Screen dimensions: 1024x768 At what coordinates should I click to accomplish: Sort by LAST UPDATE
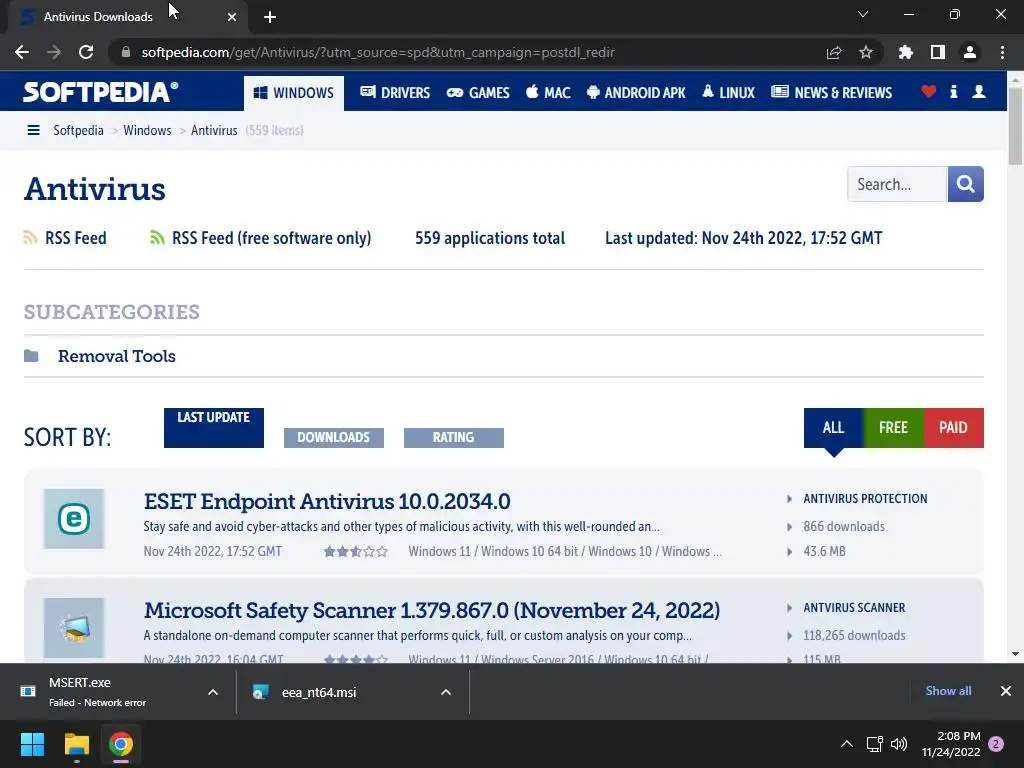coord(214,428)
